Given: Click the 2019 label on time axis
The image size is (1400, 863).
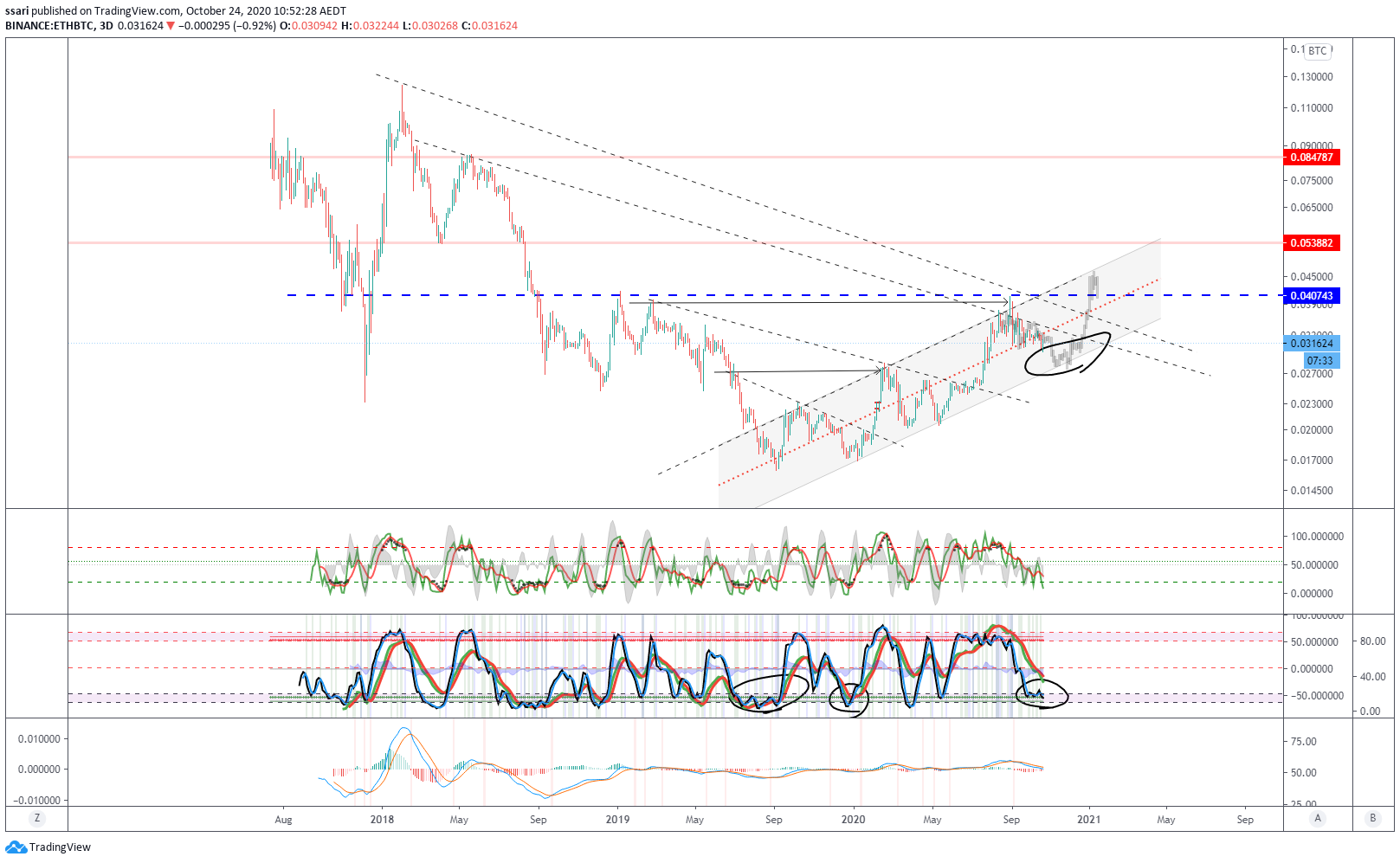Looking at the screenshot, I should [x=617, y=820].
